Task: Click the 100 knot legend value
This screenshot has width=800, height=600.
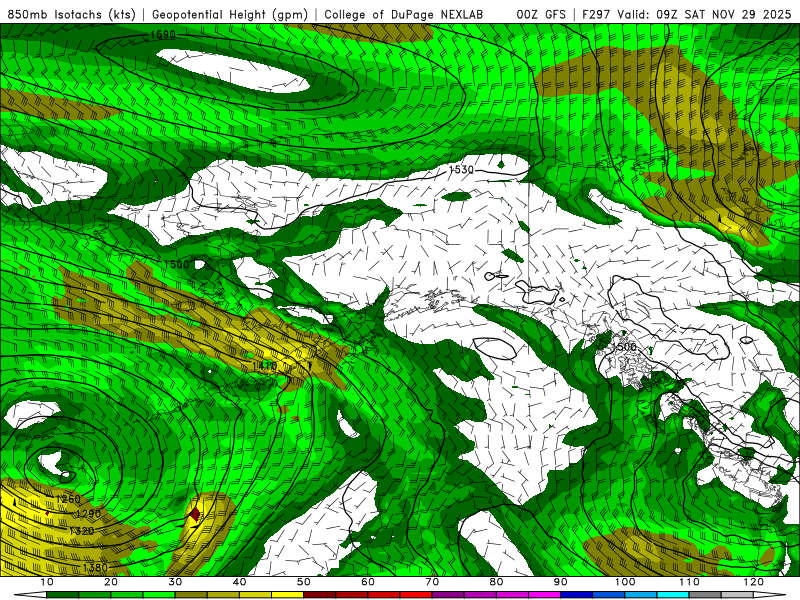Action: (625, 582)
